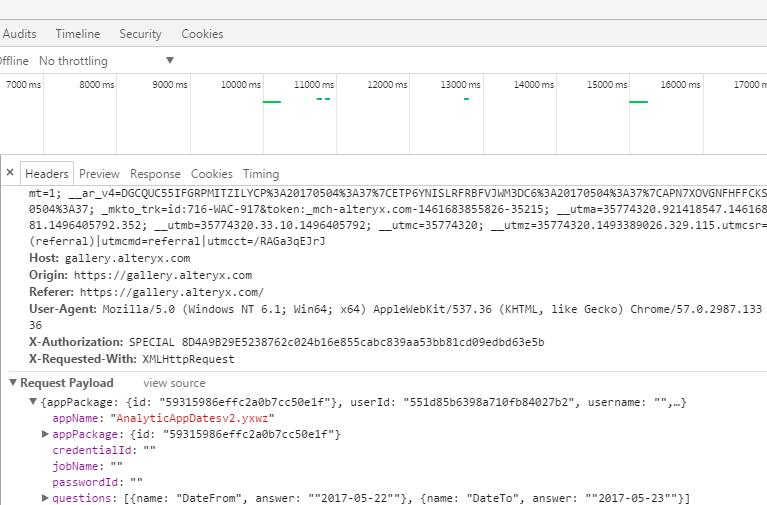767x505 pixels.
Task: Click the XMLHttpRequest header value
Action: click(x=188, y=359)
